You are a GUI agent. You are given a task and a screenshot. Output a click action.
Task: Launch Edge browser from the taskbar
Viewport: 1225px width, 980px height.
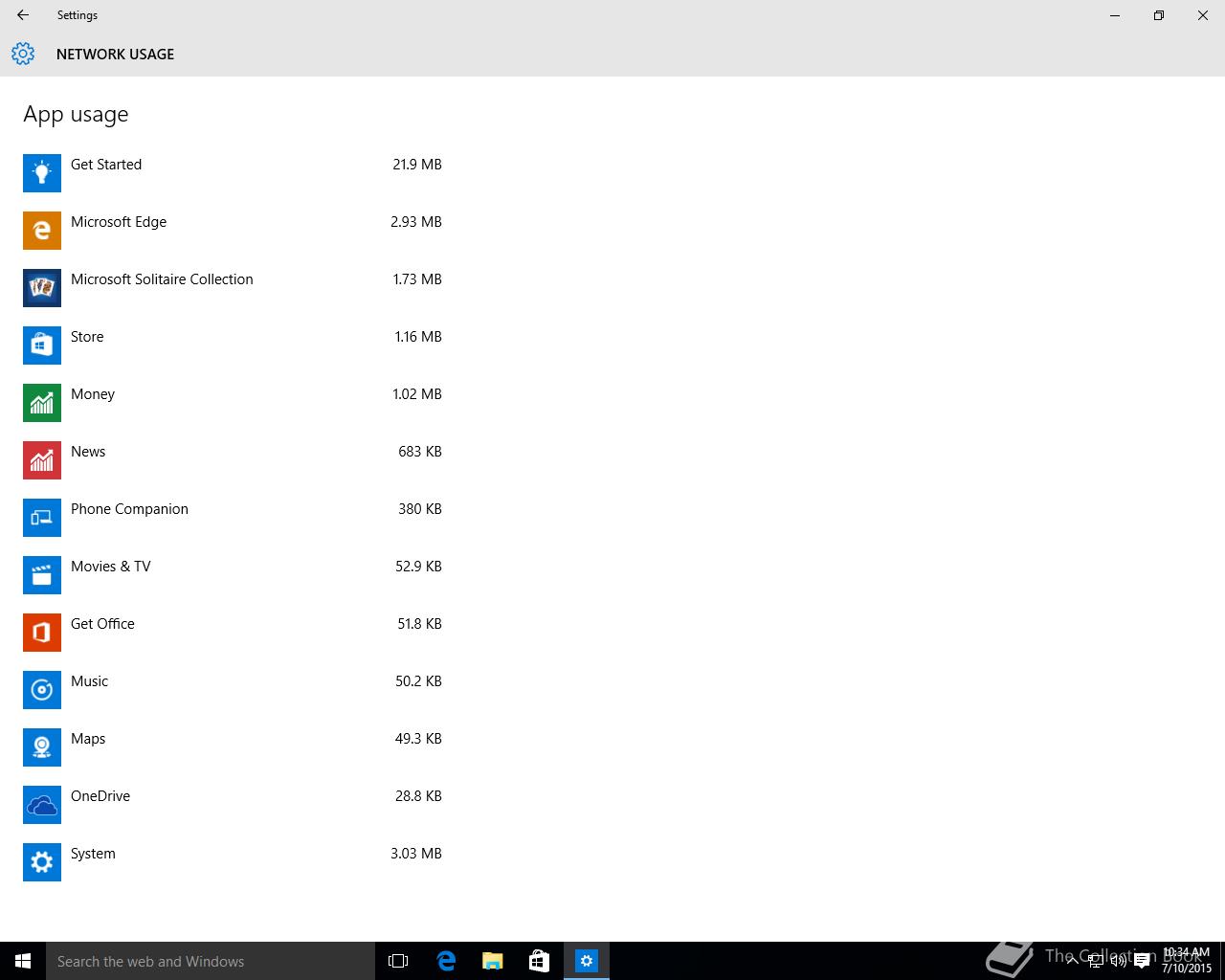click(446, 961)
